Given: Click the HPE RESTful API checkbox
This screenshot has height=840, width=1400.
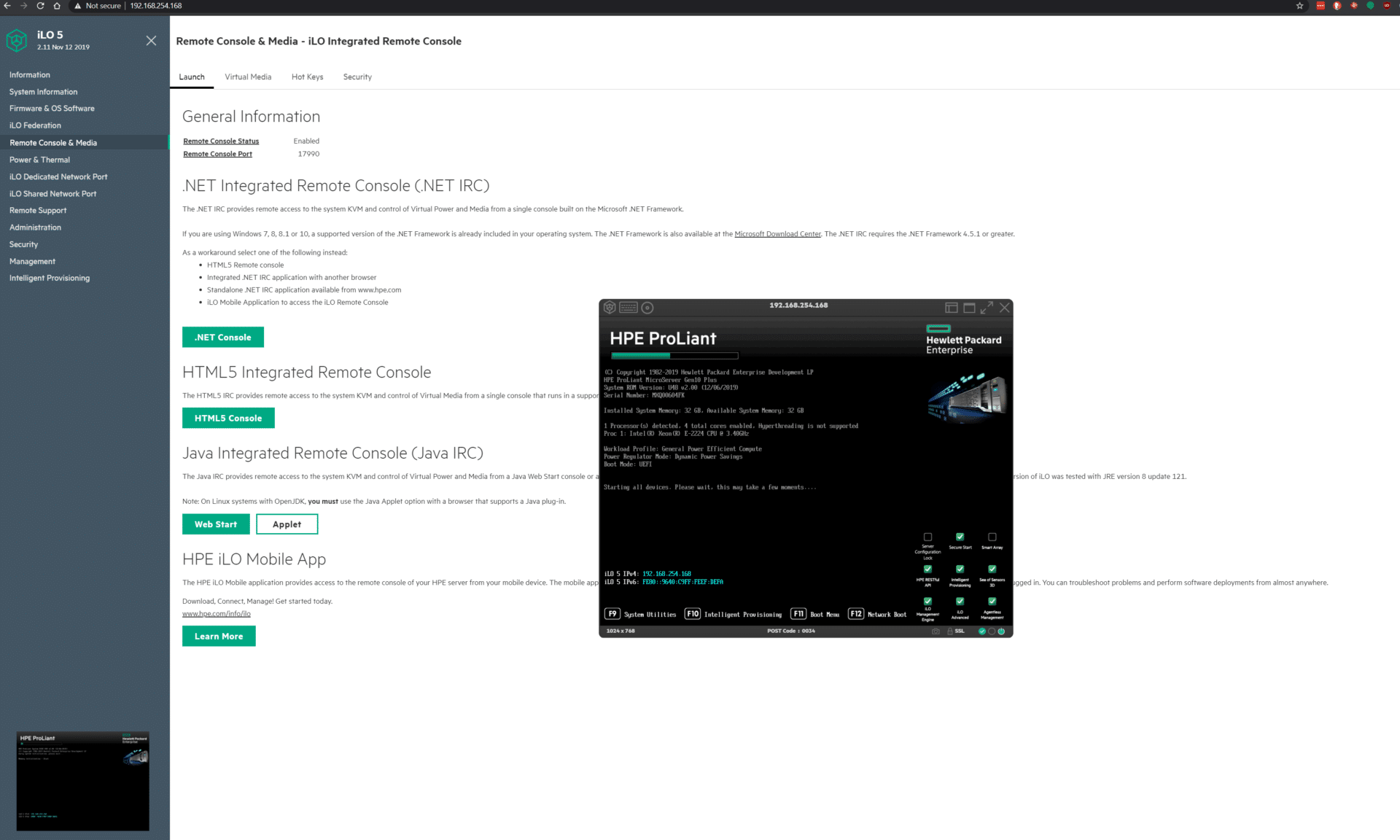Looking at the screenshot, I should tap(927, 569).
